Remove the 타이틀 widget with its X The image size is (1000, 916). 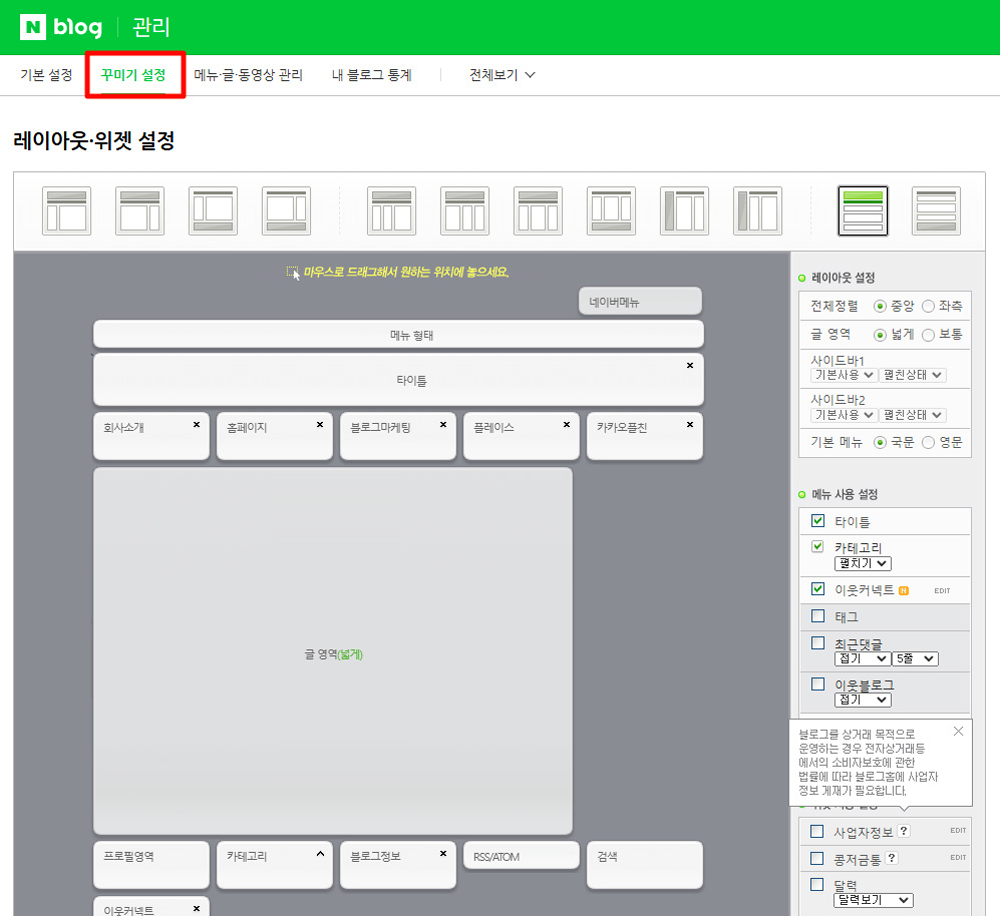[690, 366]
